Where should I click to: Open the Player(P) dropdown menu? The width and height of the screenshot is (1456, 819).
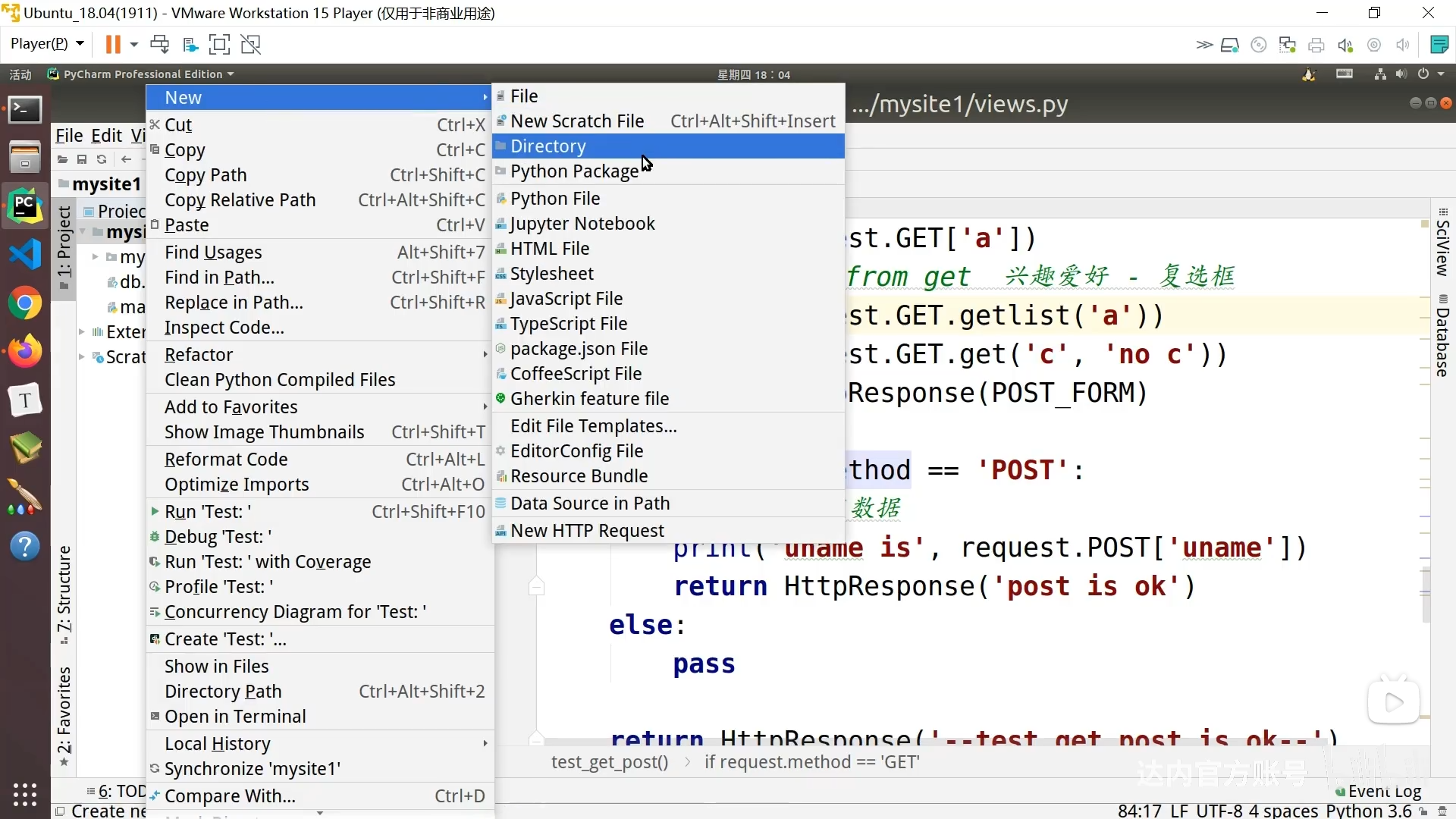coord(46,44)
